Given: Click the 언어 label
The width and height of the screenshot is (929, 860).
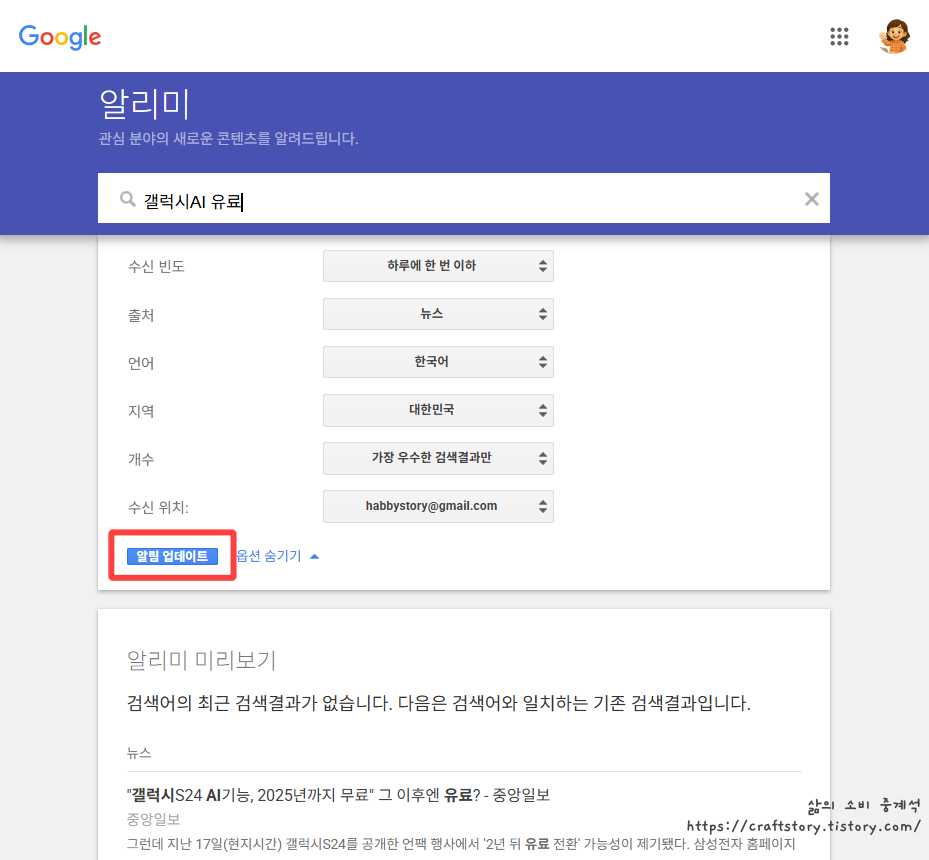Looking at the screenshot, I should pyautogui.click(x=141, y=363).
